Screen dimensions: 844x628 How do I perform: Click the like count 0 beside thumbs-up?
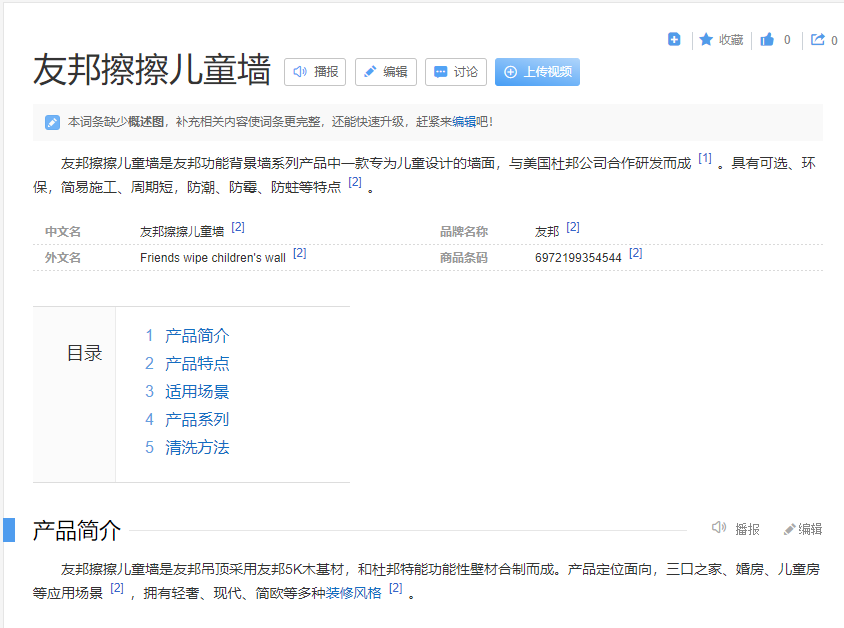coord(787,40)
